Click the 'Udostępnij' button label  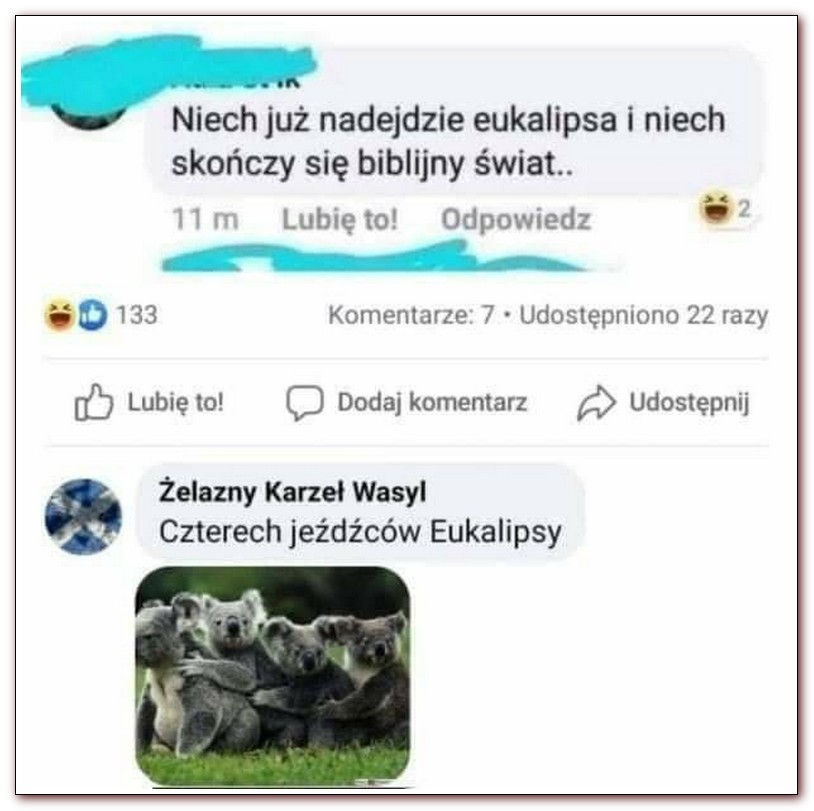pos(689,402)
